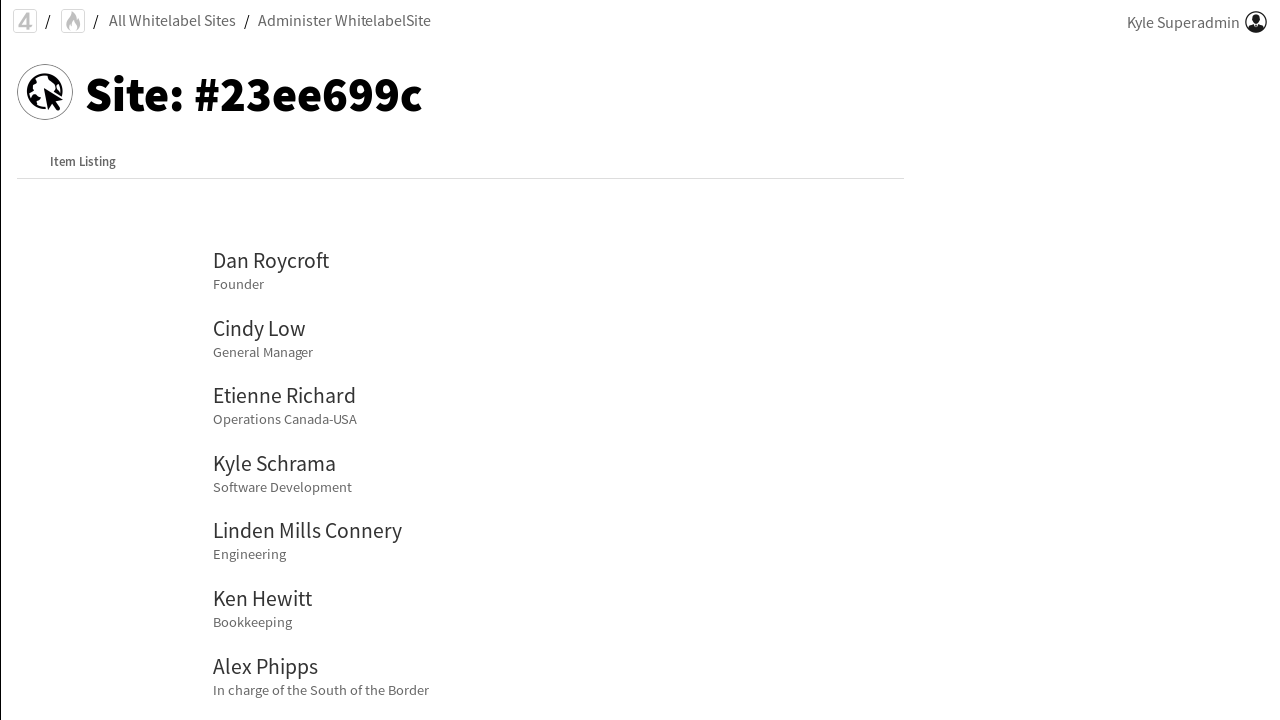The image size is (1280, 720).
Task: Click the Site: #23ee699c heading
Action: 254,95
